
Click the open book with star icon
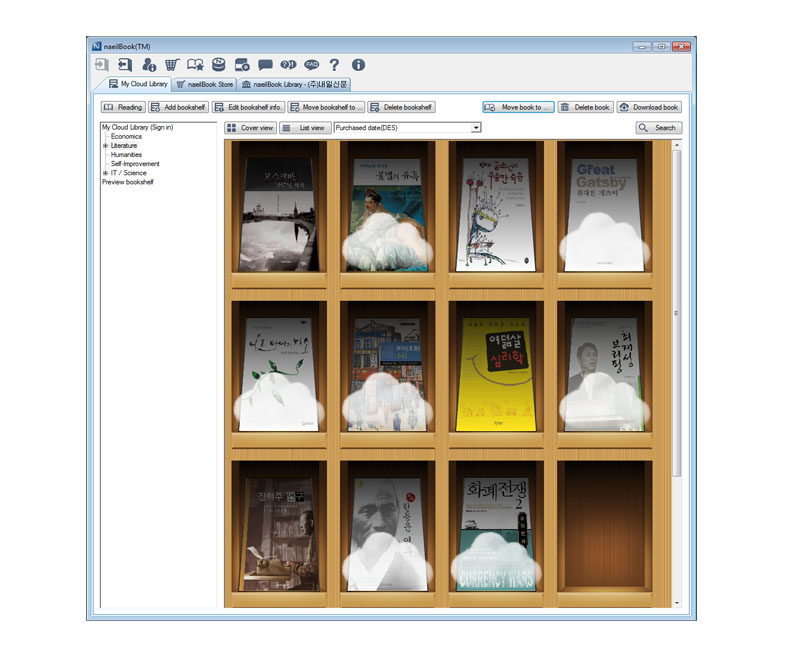195,65
